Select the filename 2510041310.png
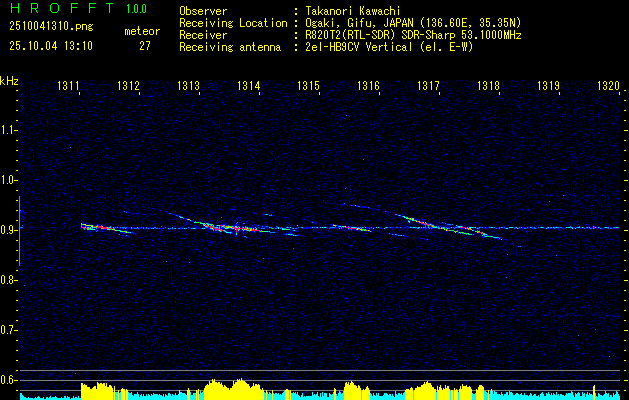629x400 pixels. coord(51,26)
